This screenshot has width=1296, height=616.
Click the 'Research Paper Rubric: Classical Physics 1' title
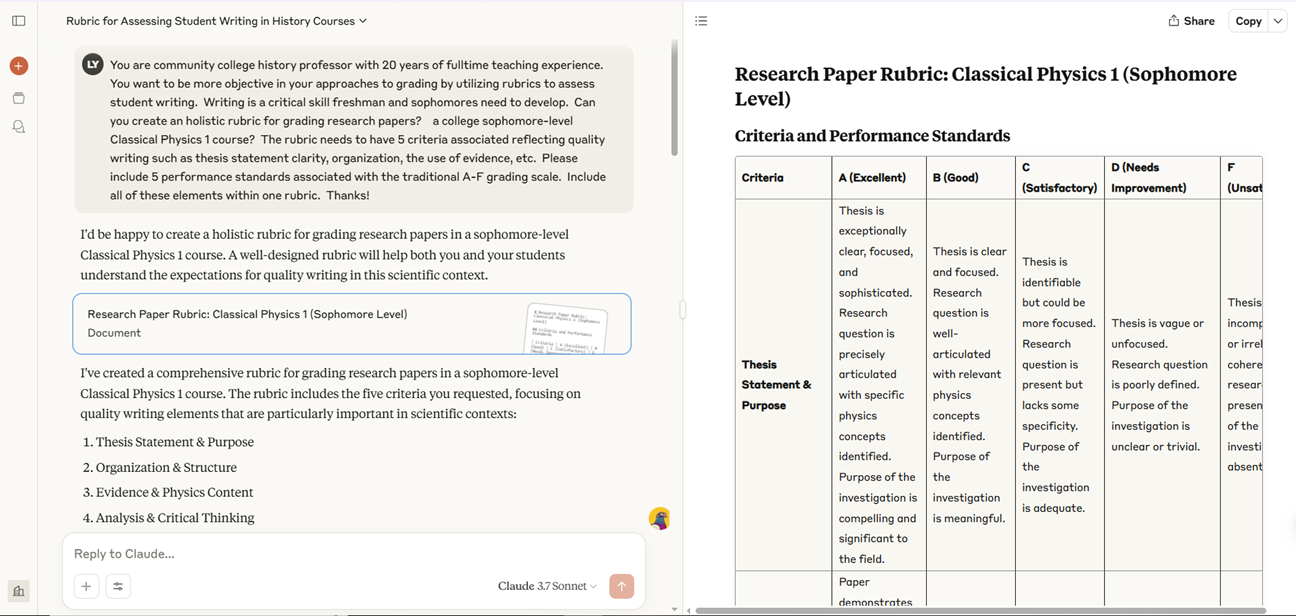pos(985,86)
